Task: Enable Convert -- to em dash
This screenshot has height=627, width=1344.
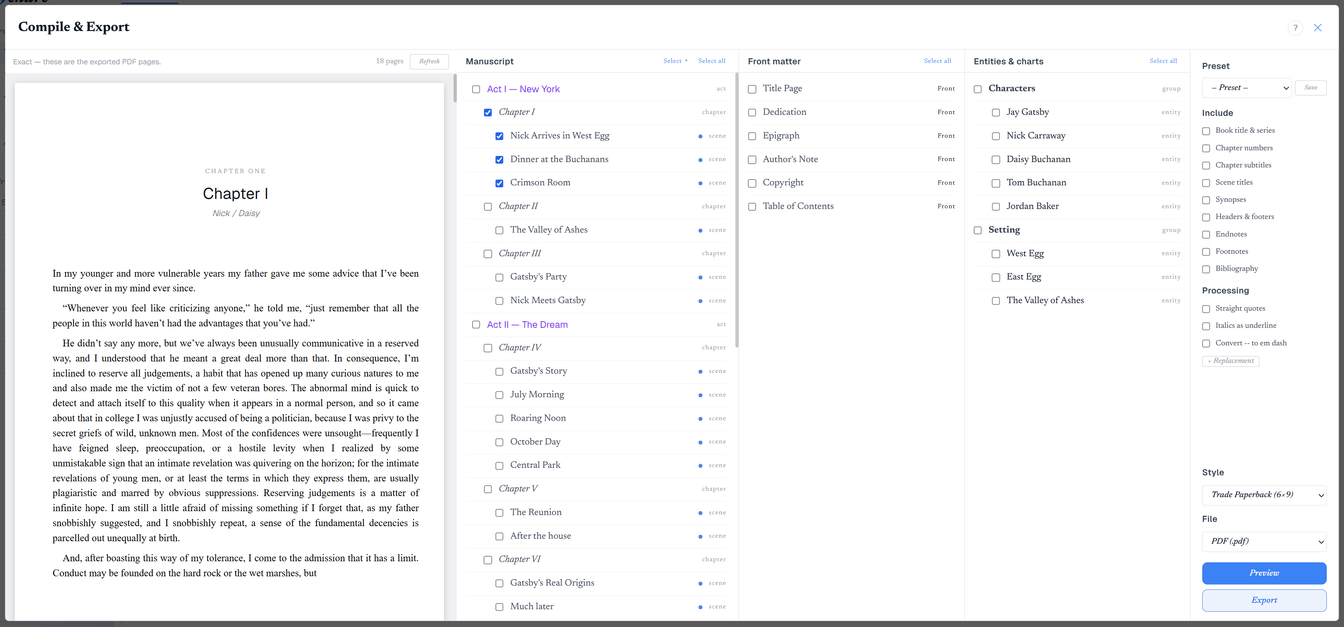Action: click(1206, 343)
